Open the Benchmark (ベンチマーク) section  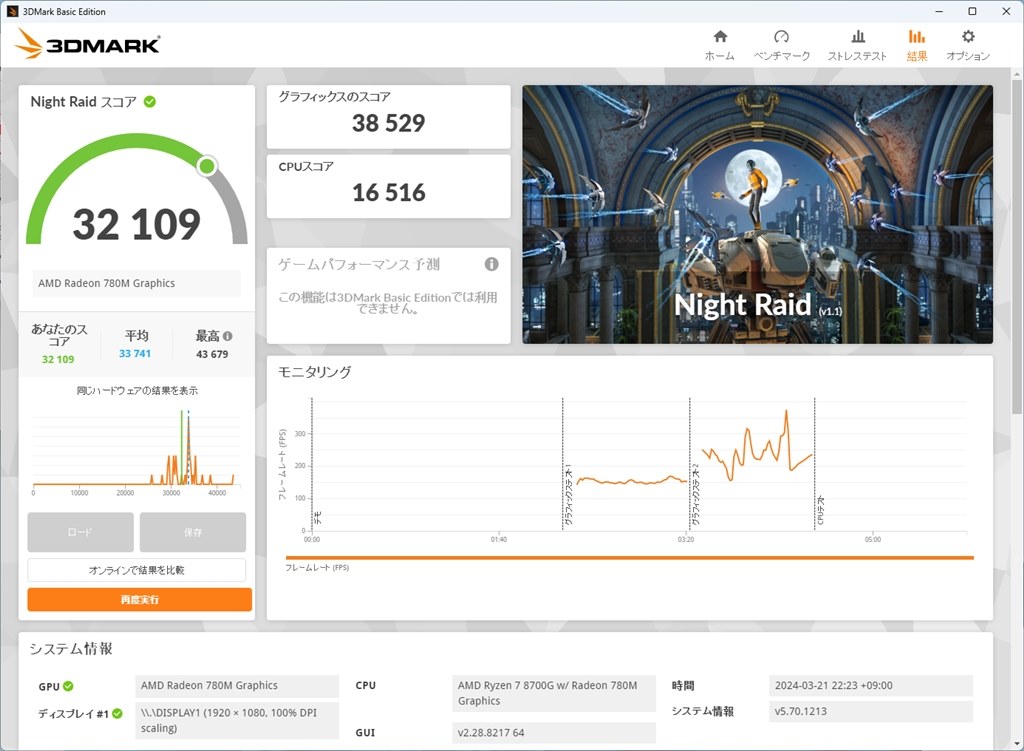pyautogui.click(x=781, y=45)
